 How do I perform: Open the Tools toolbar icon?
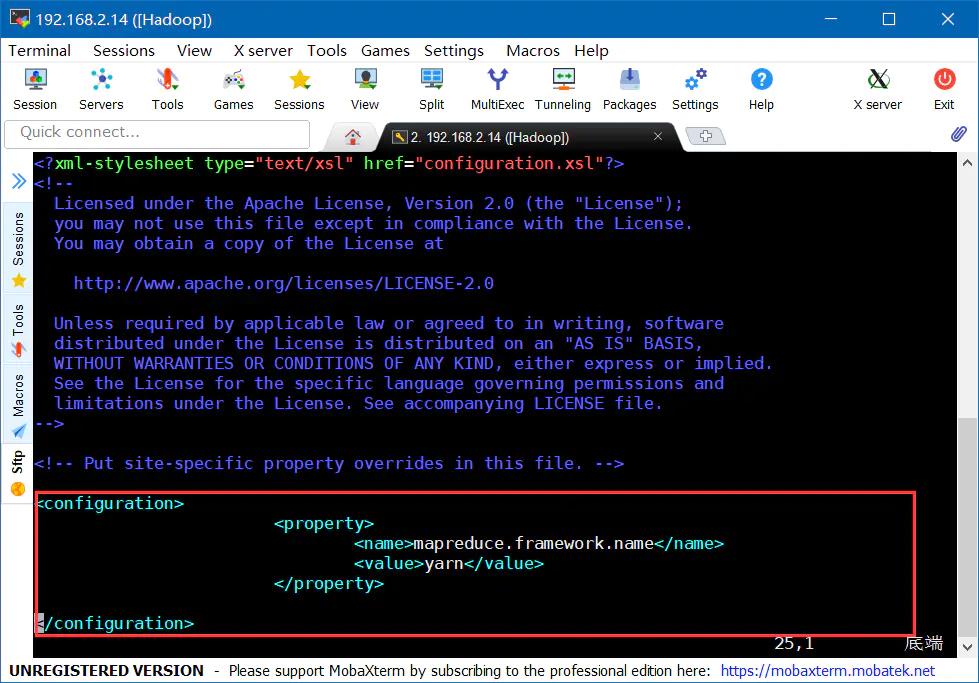pos(167,89)
